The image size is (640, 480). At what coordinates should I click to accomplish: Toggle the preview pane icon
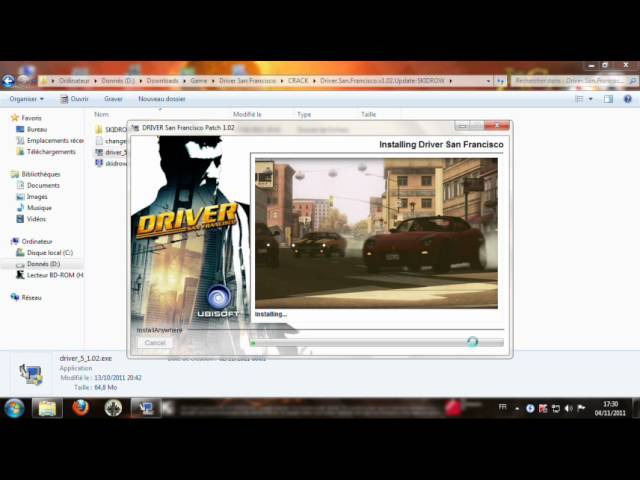608,99
